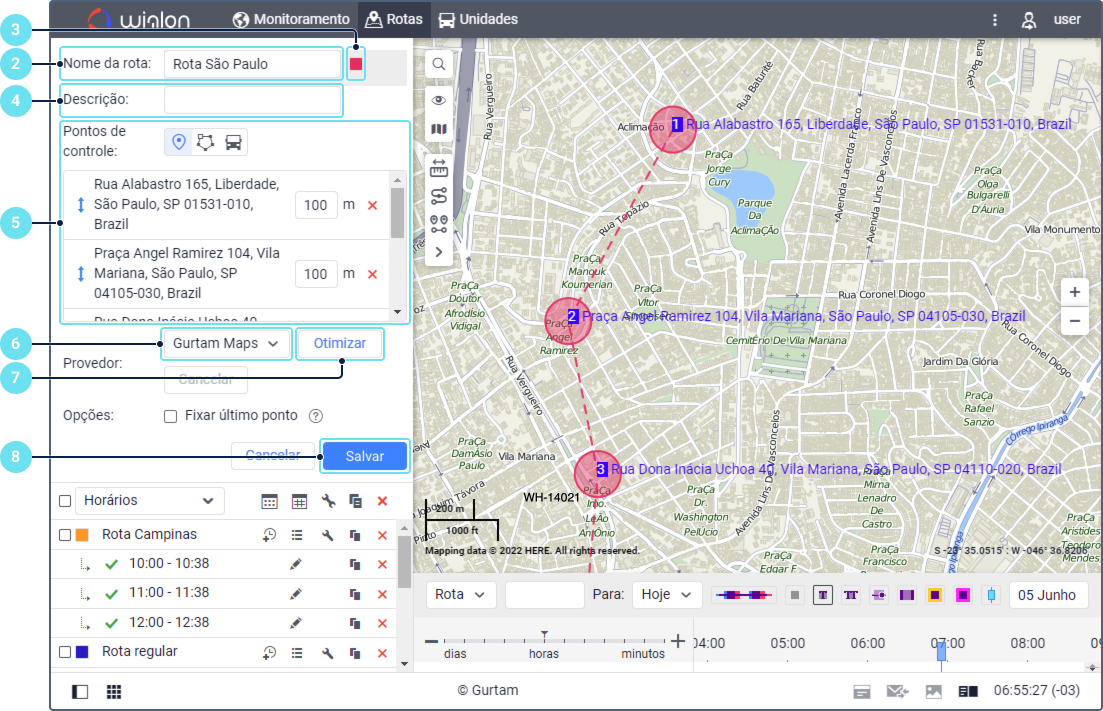
Task: Select the bus units point-type icon
Action: [x=233, y=142]
